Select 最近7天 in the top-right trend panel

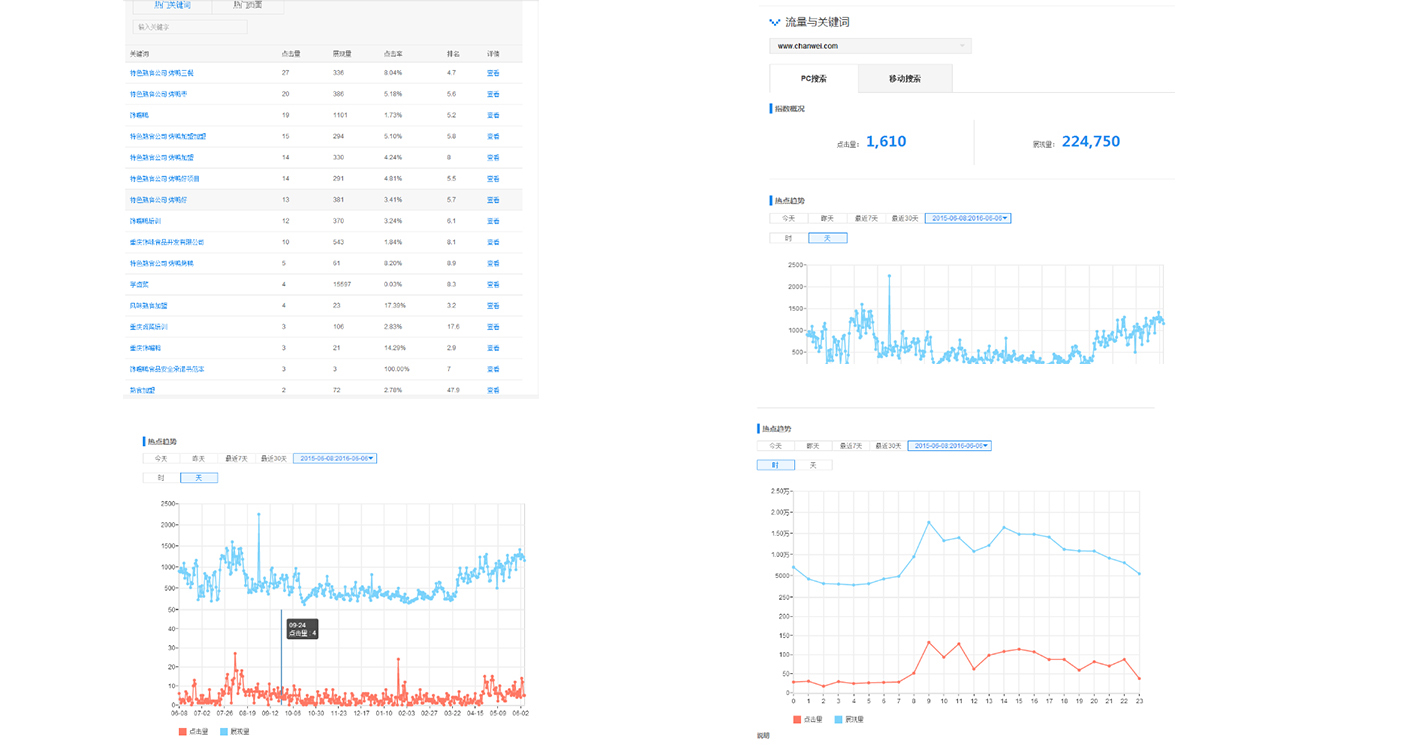coord(866,218)
